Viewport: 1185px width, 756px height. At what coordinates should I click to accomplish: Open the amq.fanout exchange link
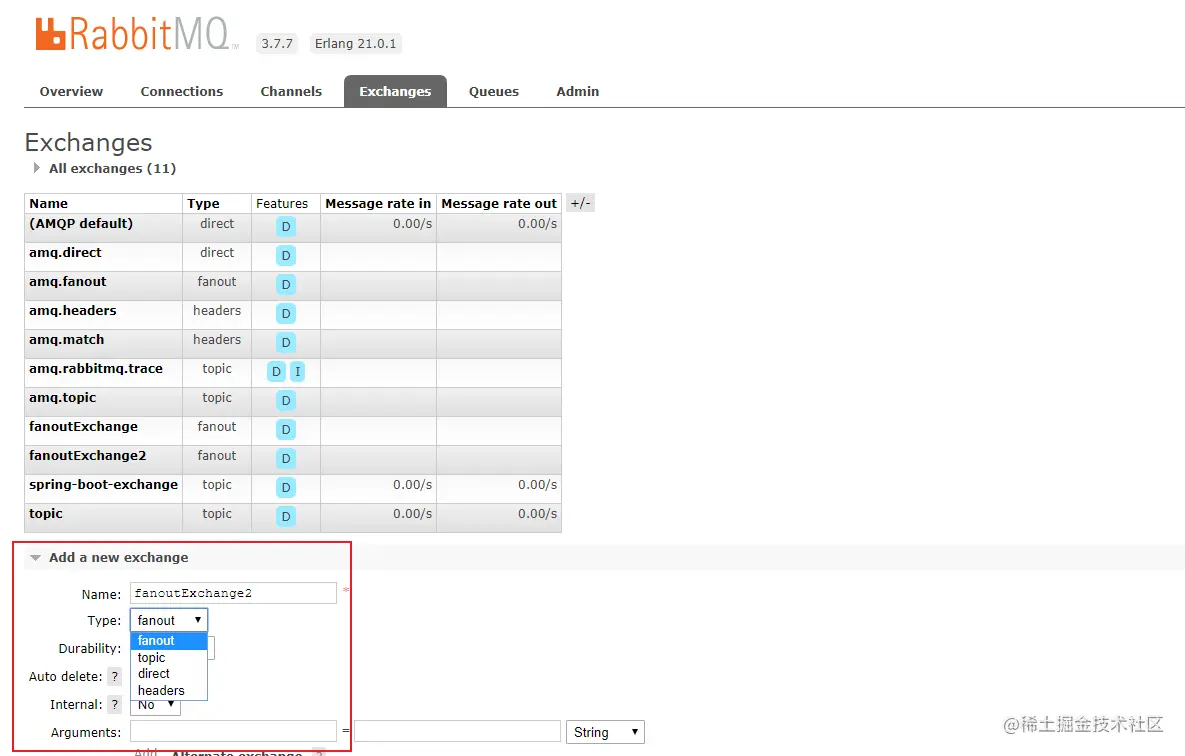click(68, 281)
